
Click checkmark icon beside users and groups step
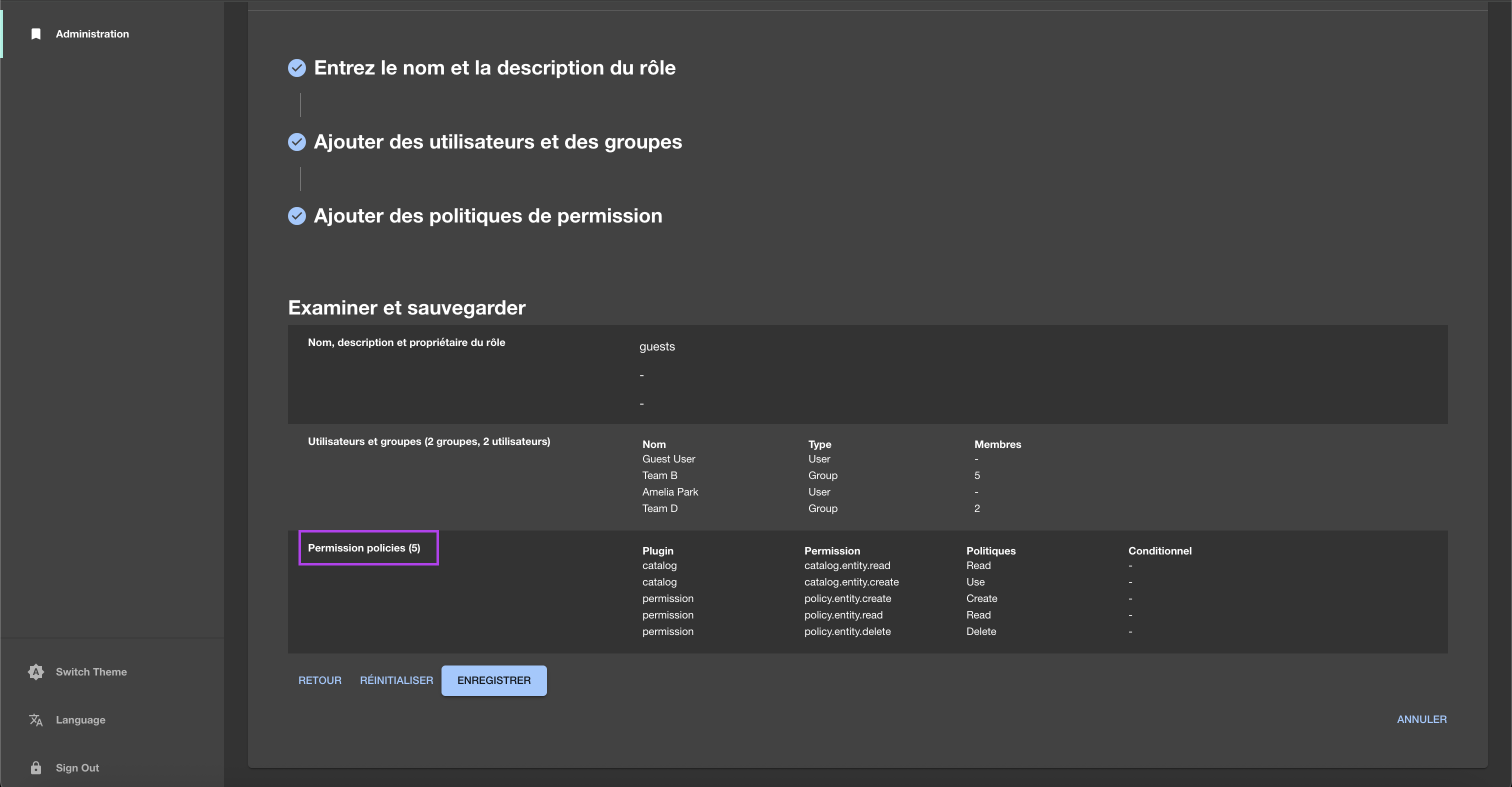click(297, 142)
